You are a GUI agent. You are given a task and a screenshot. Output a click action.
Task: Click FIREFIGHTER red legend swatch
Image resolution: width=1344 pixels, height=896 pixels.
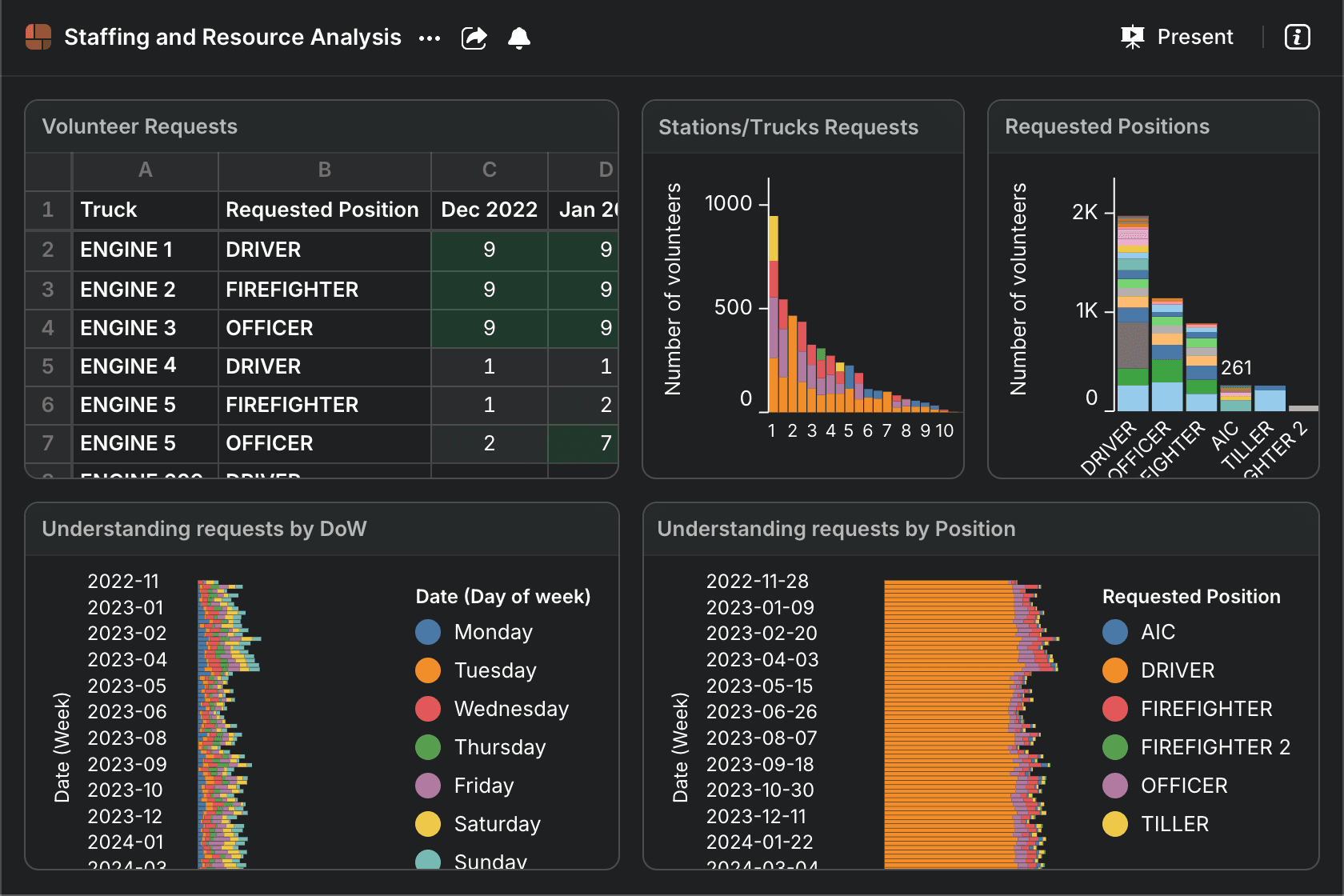1115,709
